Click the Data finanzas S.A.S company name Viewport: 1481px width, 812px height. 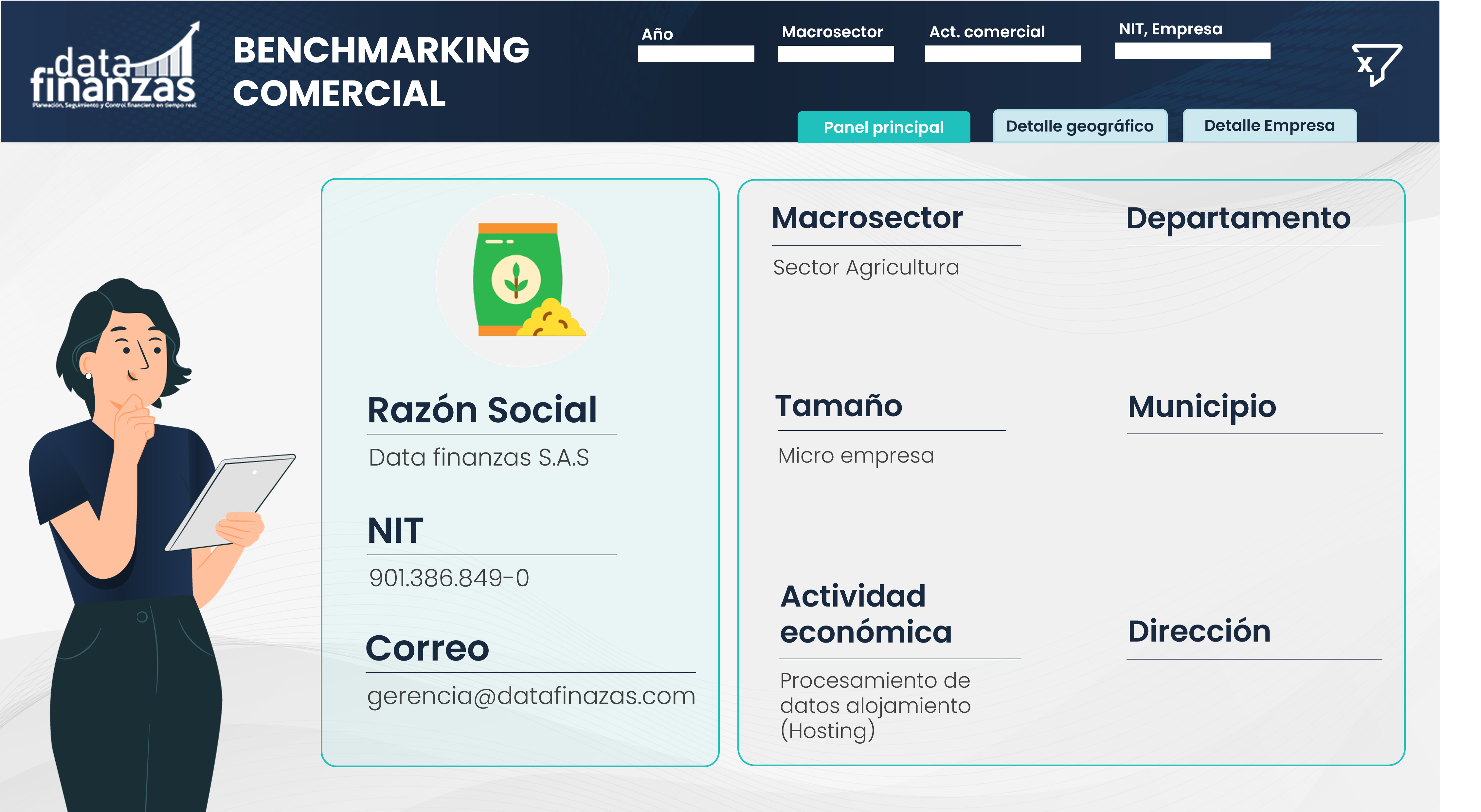tap(479, 457)
